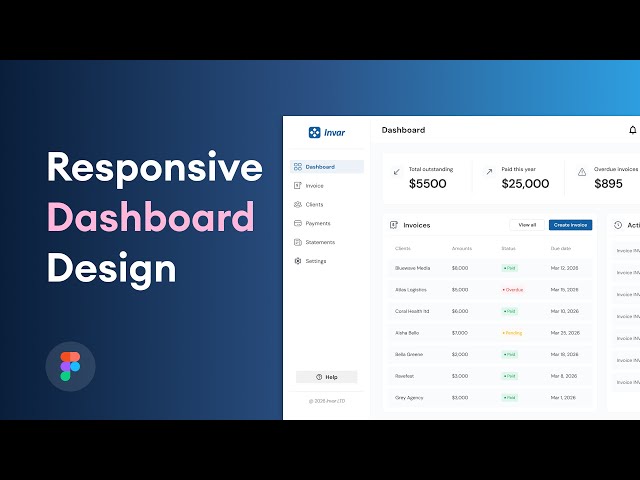640x480 pixels.
Task: Click the View all button
Action: [527, 225]
